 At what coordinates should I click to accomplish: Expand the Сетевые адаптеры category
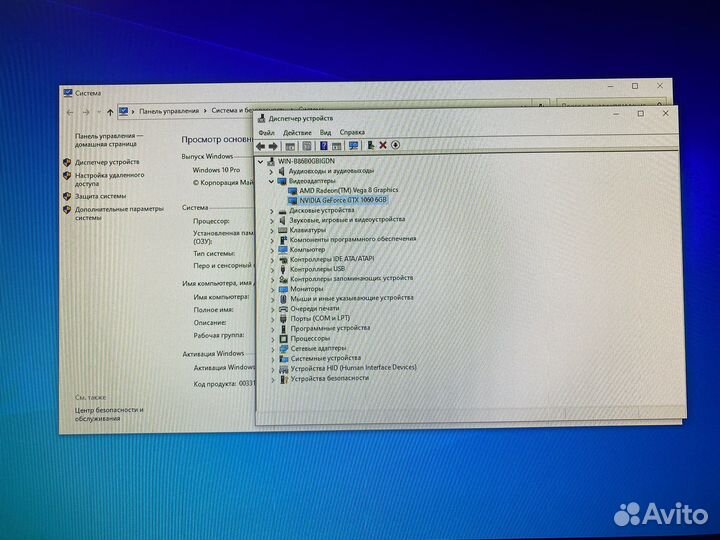tap(273, 349)
